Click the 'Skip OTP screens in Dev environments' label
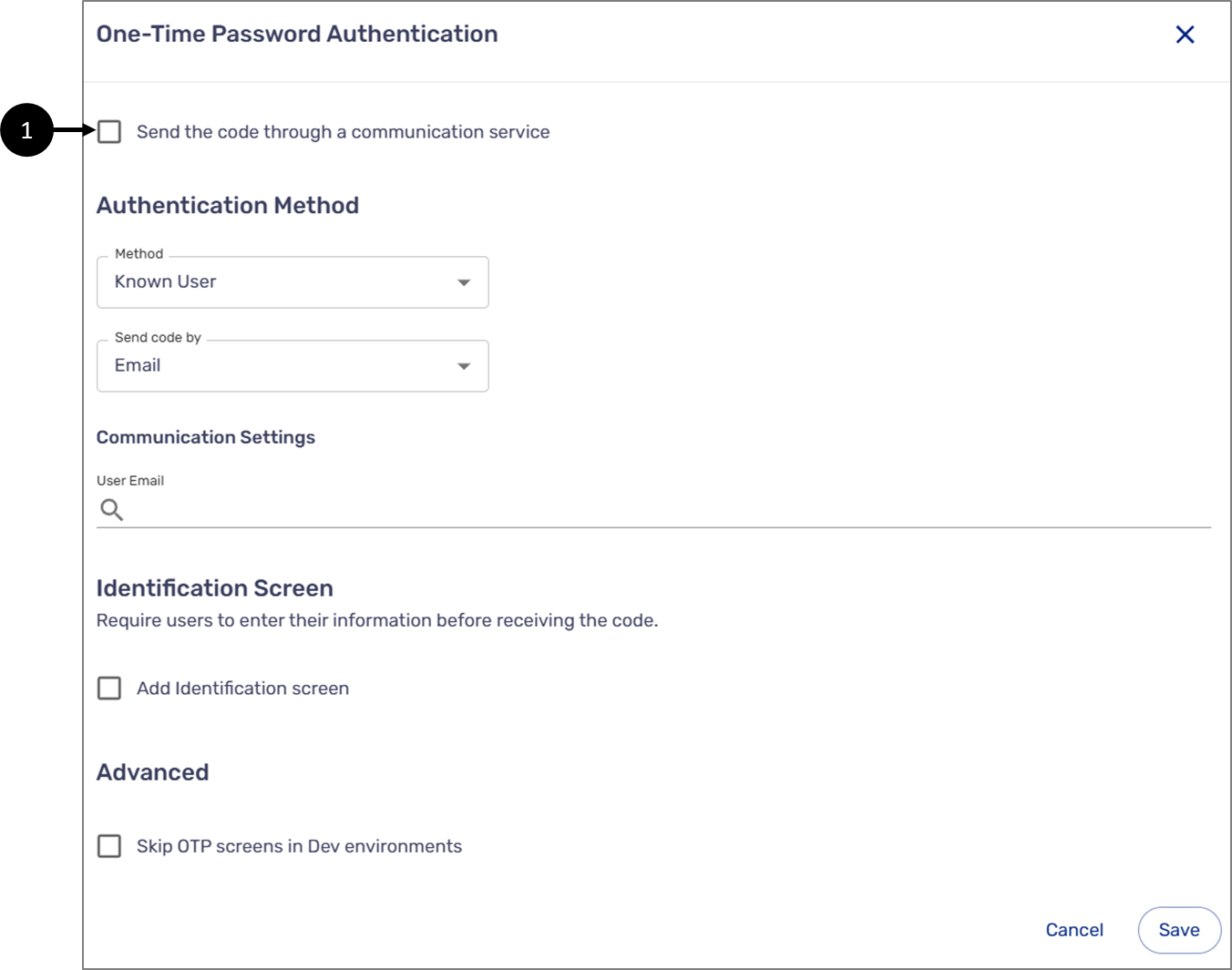Image resolution: width=1232 pixels, height=970 pixels. [x=299, y=846]
